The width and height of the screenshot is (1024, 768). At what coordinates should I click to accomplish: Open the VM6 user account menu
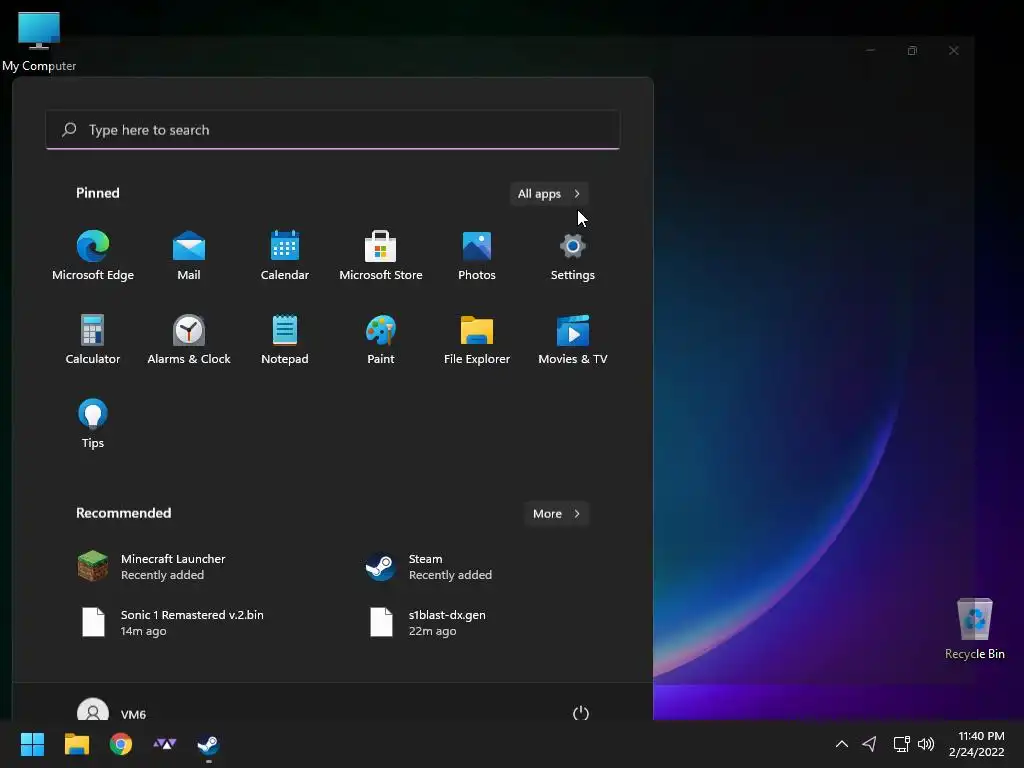[112, 713]
